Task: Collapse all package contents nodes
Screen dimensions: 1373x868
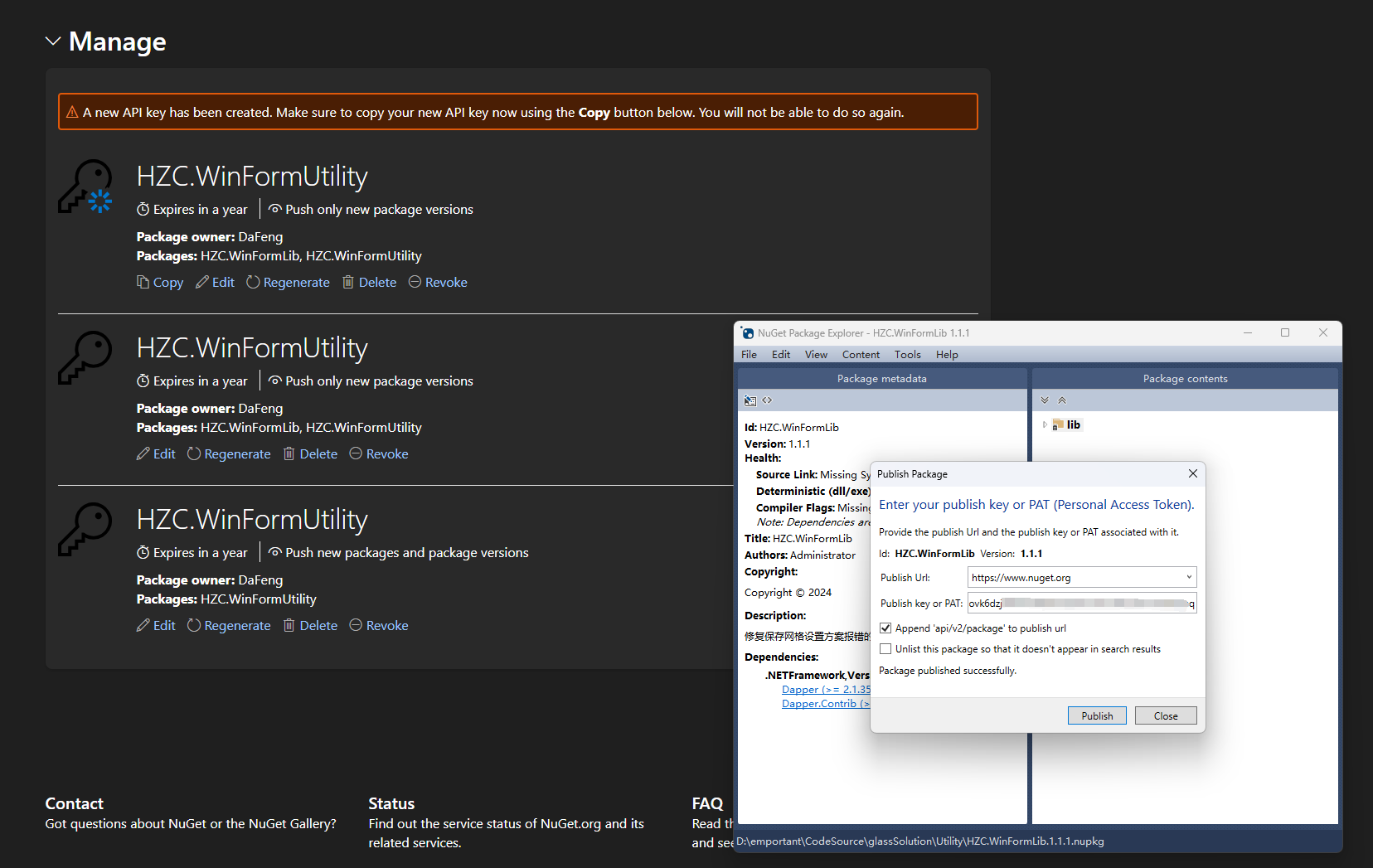Action: 1062,400
